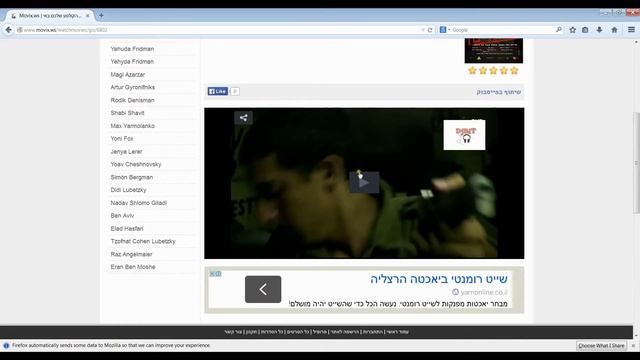
Task: Click Choose What I Share button
Action: [x=601, y=346]
